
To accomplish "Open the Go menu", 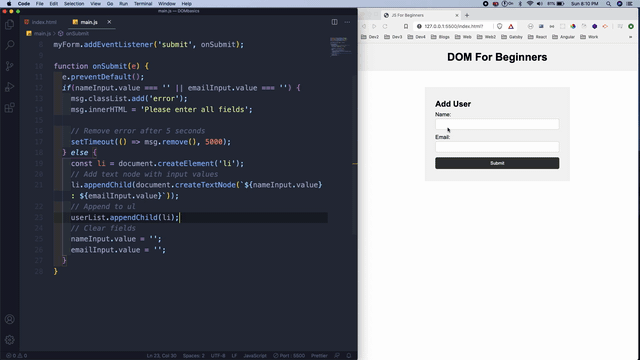I will [110, 4].
